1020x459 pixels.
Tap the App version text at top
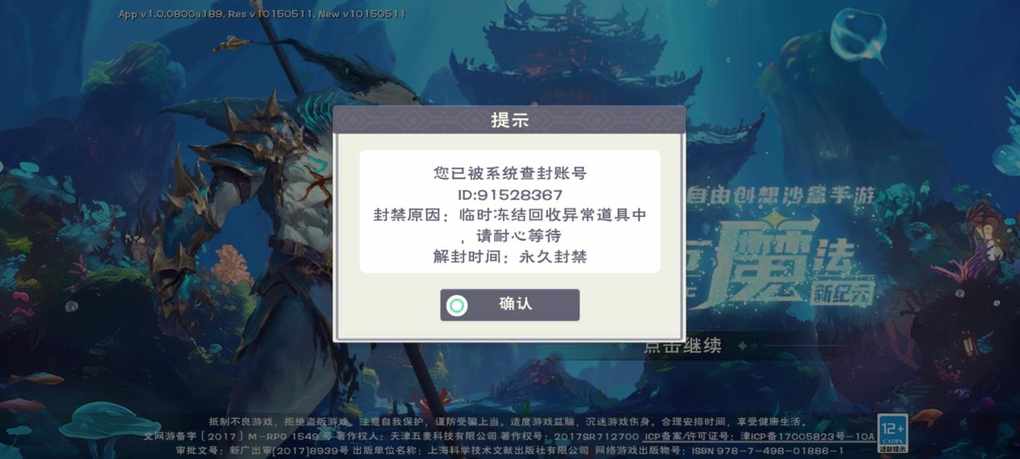pos(262,14)
